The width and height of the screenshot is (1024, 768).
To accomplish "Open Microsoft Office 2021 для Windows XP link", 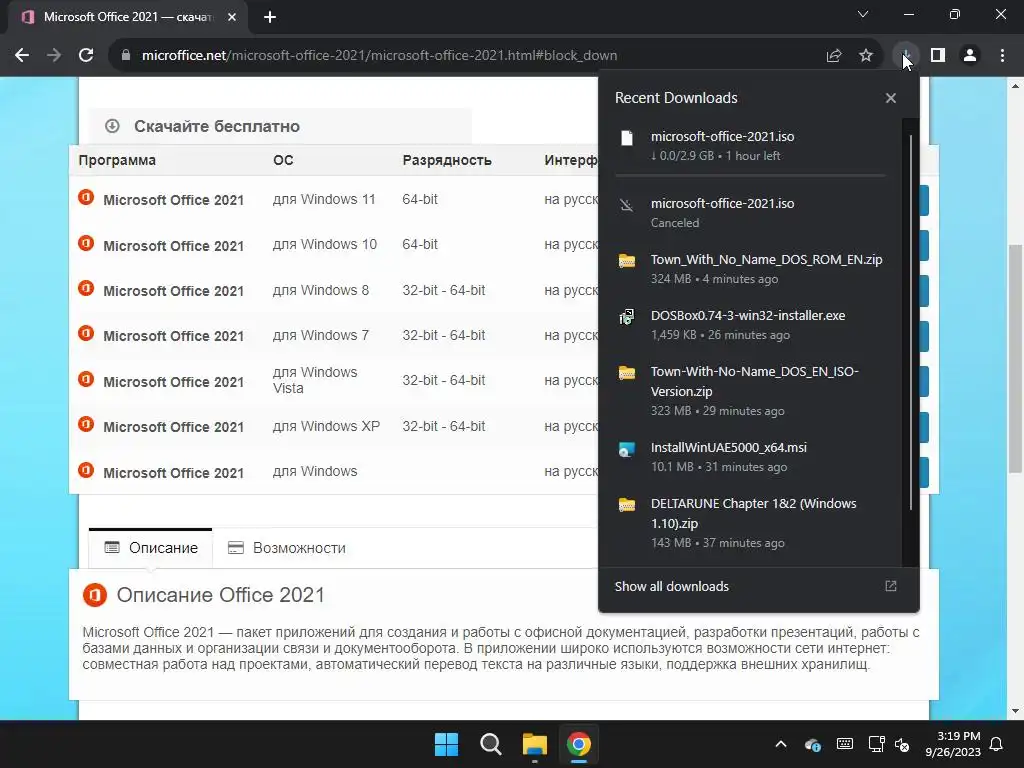I will (174, 426).
